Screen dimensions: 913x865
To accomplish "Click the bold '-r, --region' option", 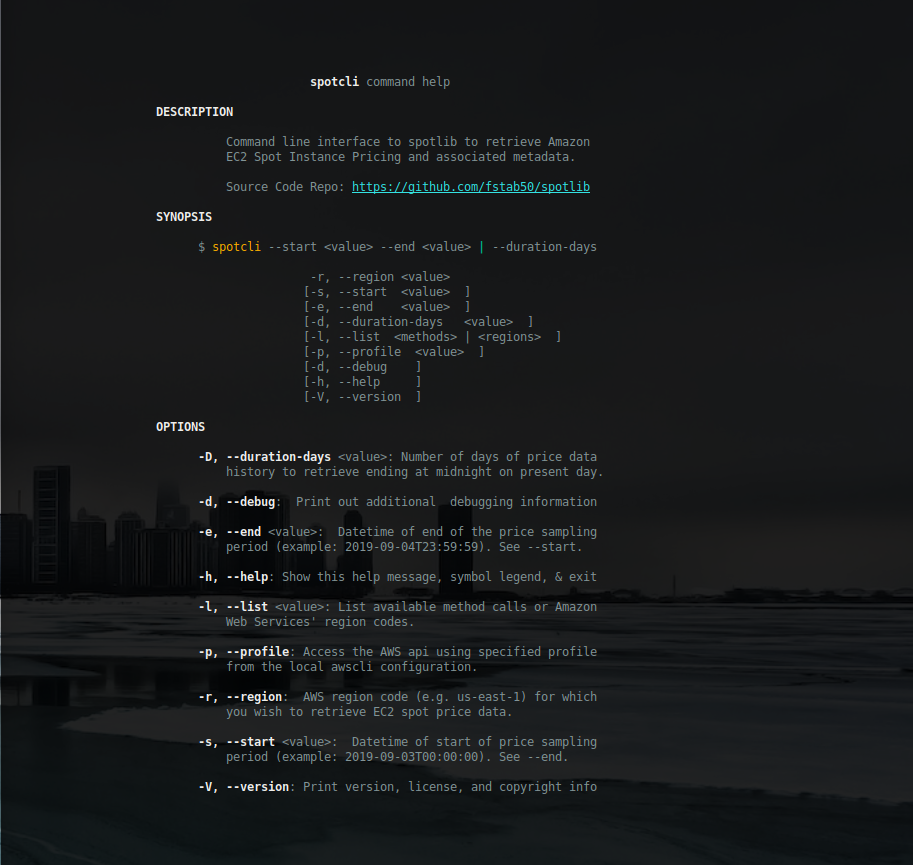I will 240,697.
